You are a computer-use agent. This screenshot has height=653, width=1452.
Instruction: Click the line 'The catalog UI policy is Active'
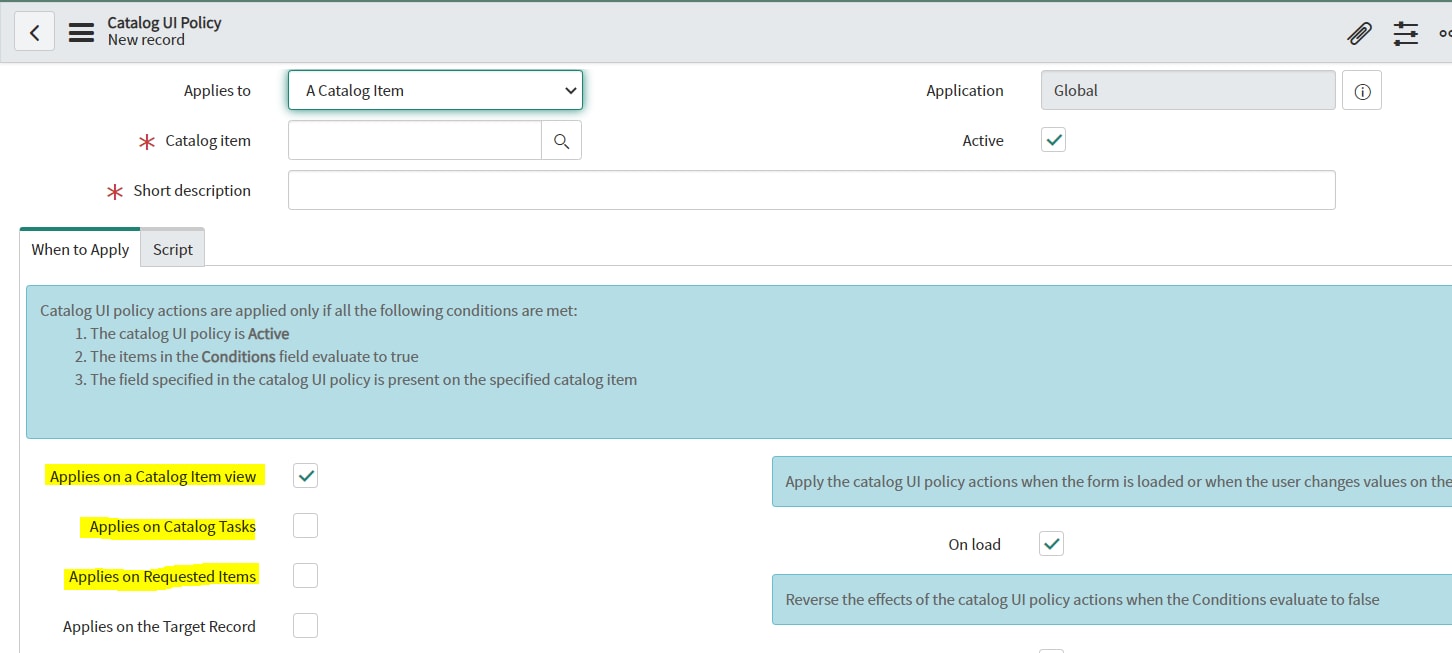tap(190, 333)
